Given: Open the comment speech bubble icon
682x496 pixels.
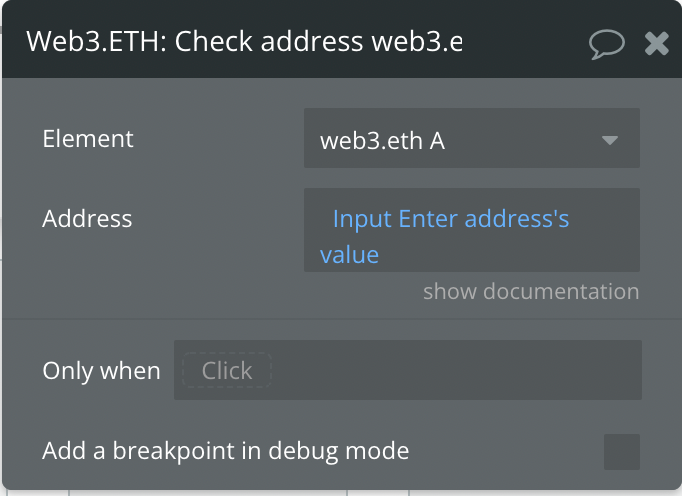Looking at the screenshot, I should pos(606,44).
